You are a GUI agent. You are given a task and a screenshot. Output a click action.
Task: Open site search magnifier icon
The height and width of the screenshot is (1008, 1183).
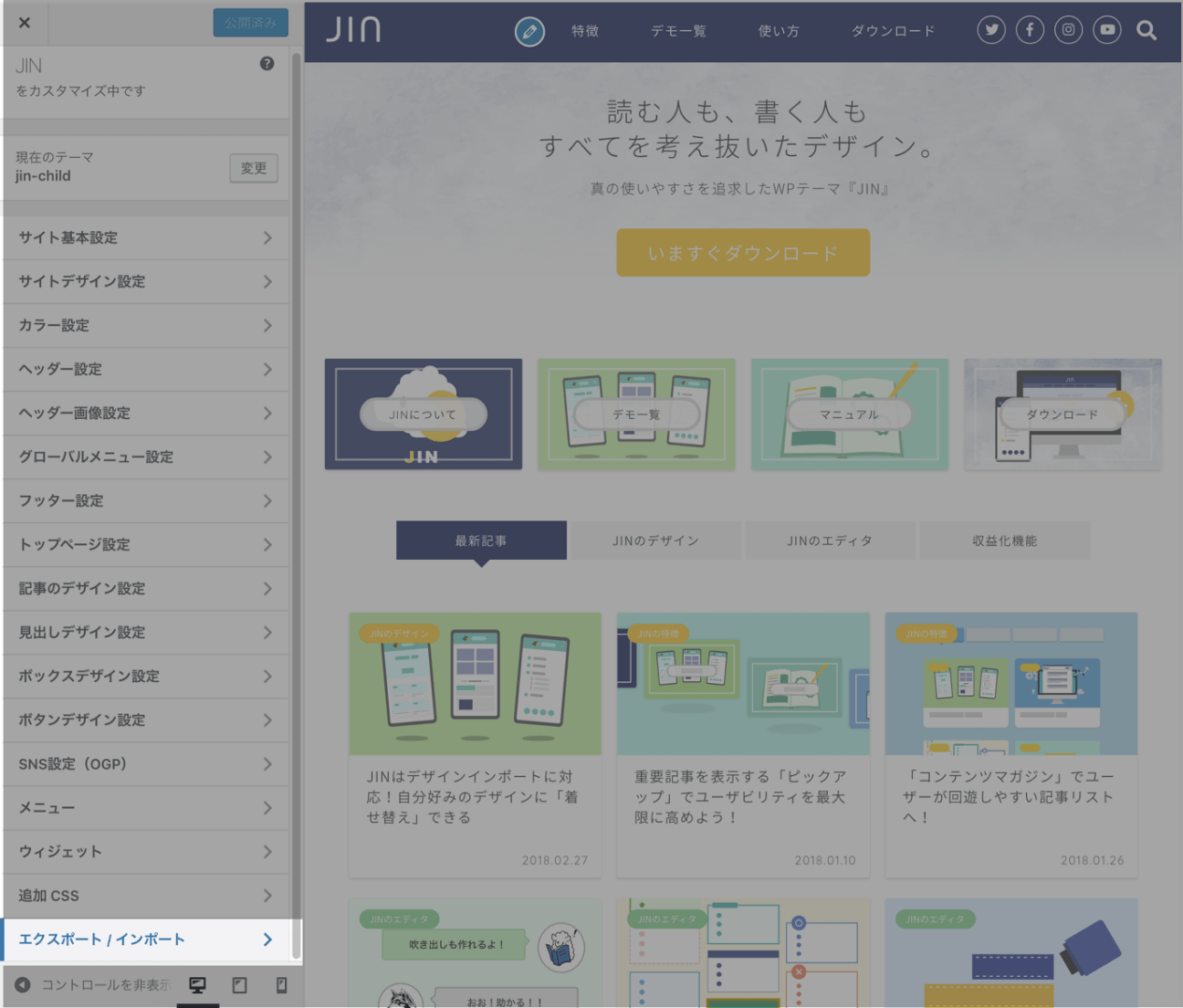[1146, 31]
